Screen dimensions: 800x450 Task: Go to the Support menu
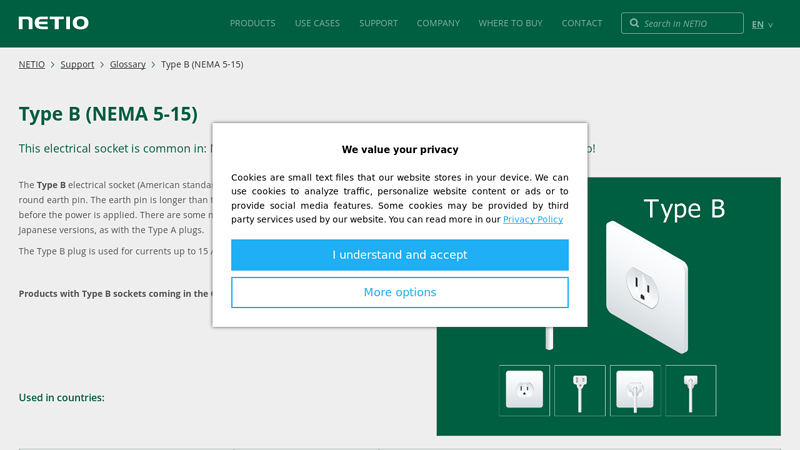click(378, 23)
